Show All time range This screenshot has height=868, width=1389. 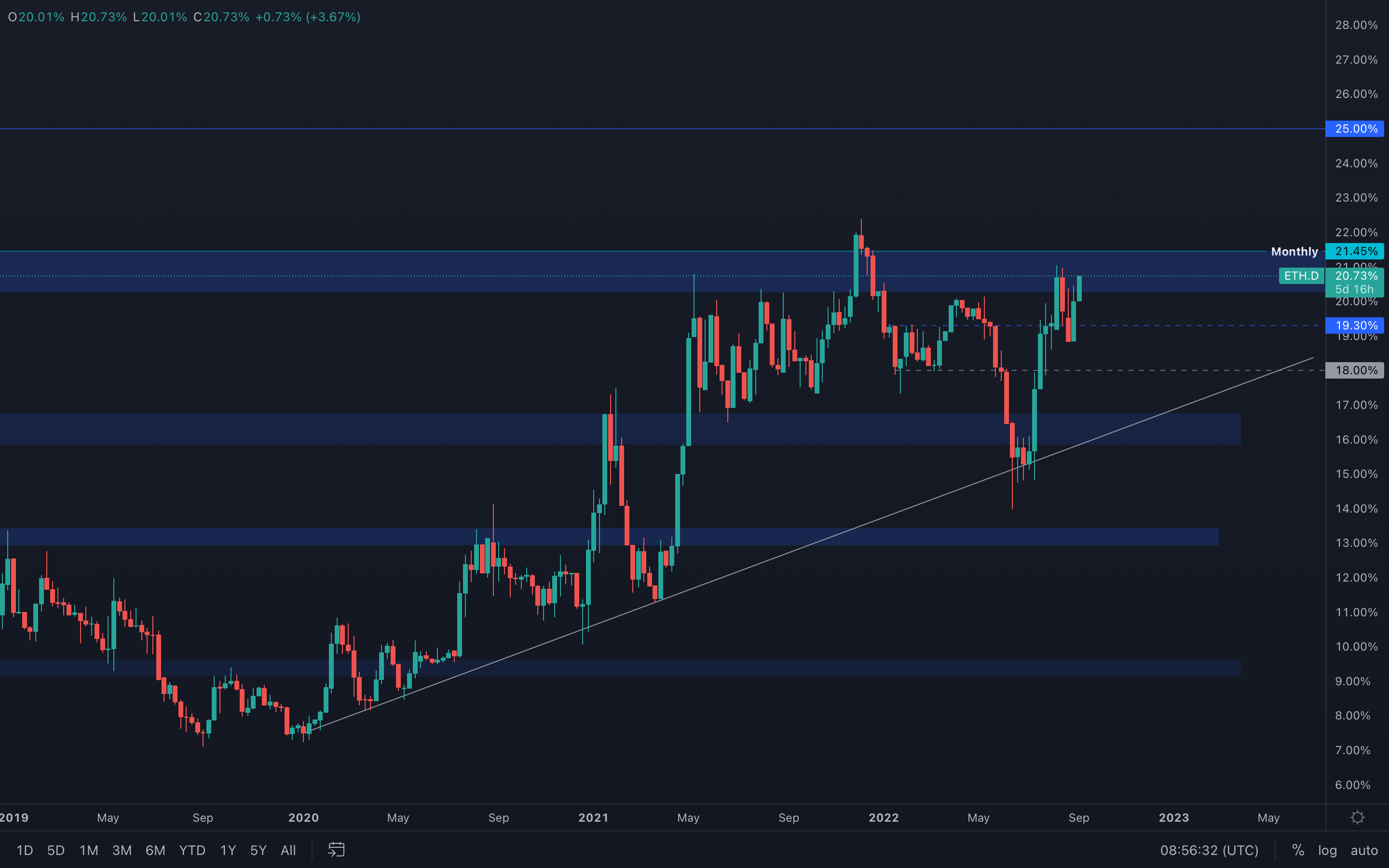click(288, 850)
